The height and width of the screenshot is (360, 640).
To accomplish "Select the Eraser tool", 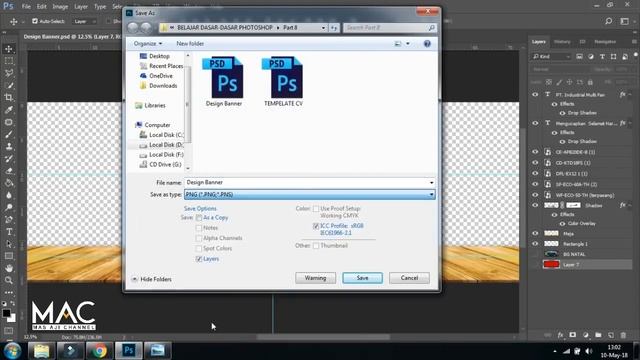I will (9, 171).
